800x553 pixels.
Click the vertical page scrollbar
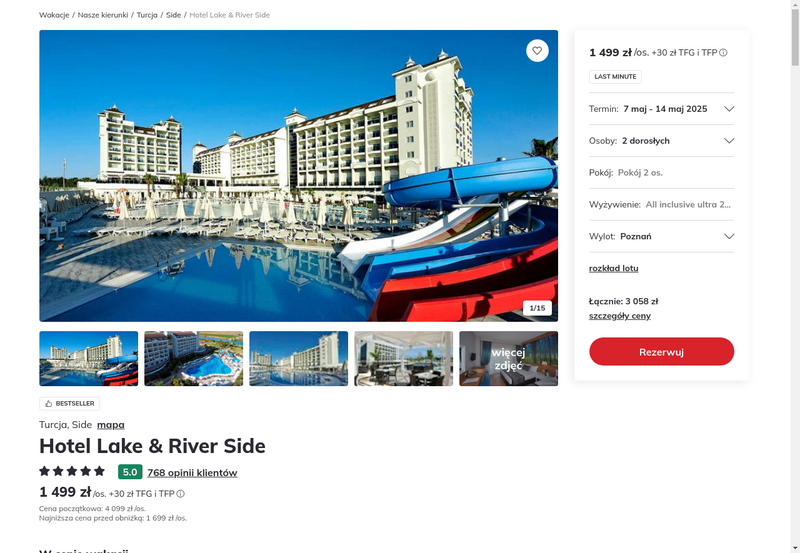pyautogui.click(x=795, y=276)
